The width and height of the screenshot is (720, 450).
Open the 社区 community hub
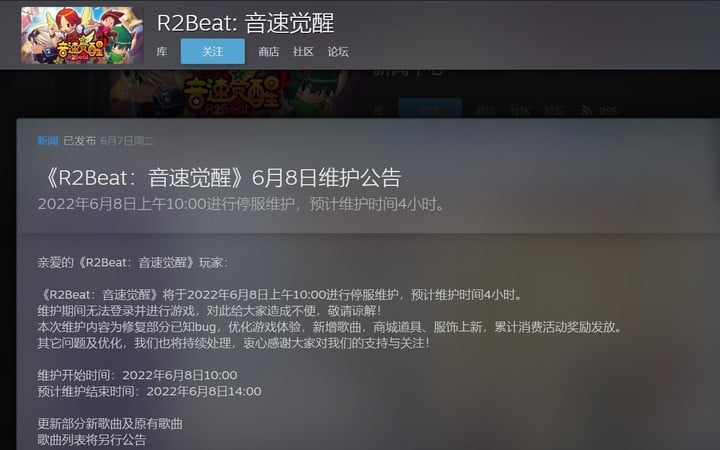pos(303,51)
